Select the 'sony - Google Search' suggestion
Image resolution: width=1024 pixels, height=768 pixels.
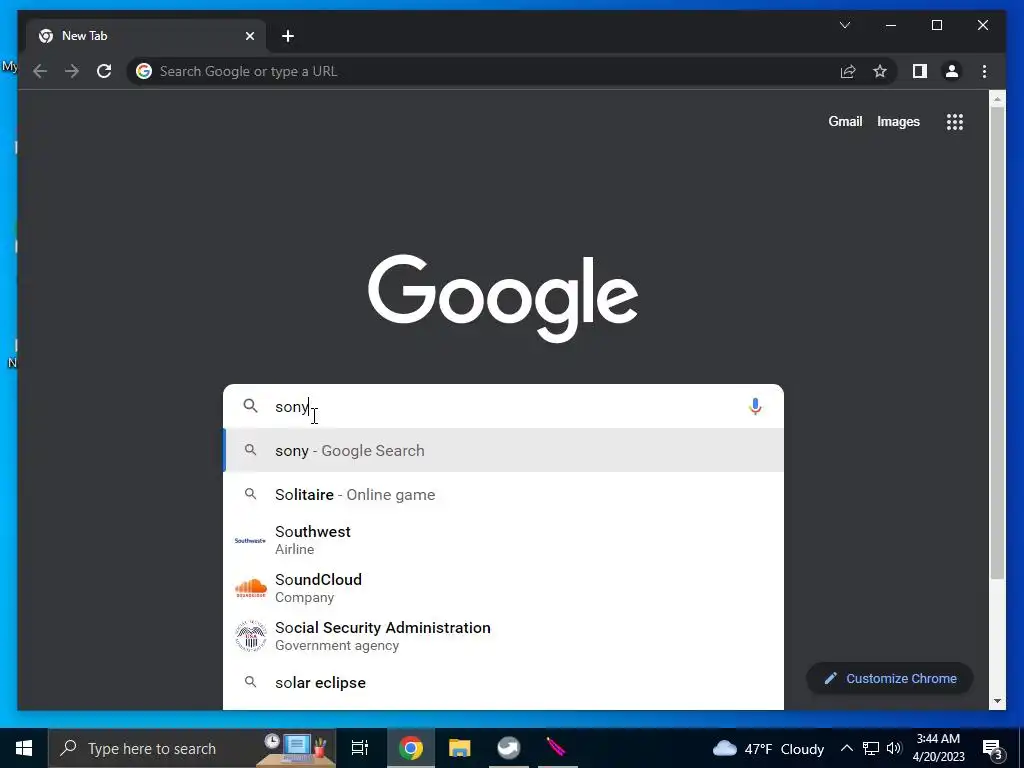(504, 451)
